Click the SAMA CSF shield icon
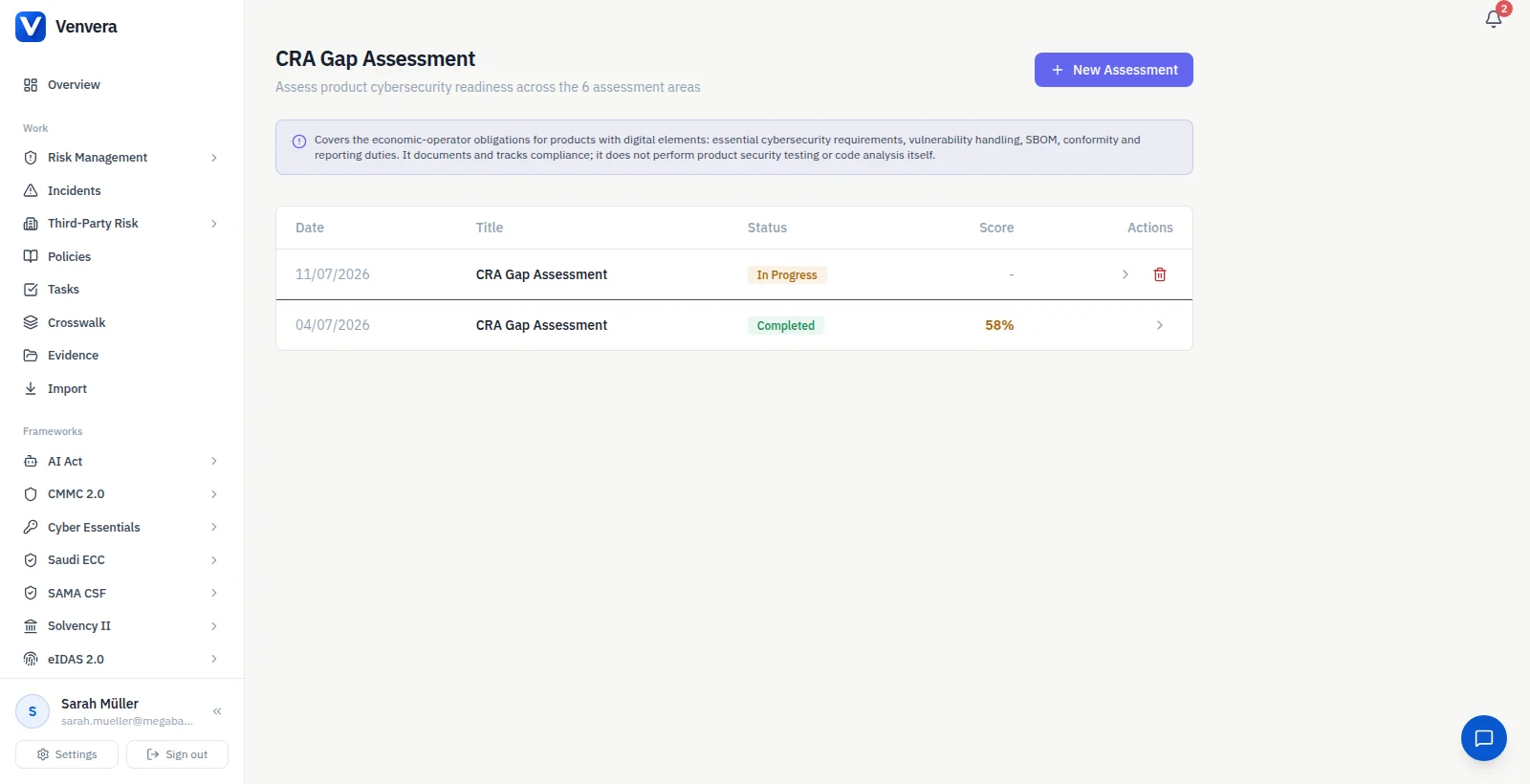 coord(31,593)
